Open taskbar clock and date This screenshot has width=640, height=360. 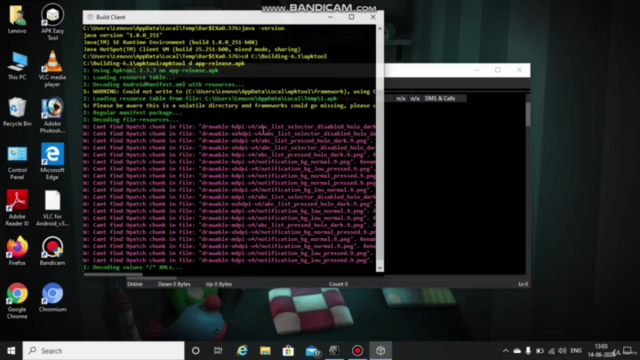(601, 351)
